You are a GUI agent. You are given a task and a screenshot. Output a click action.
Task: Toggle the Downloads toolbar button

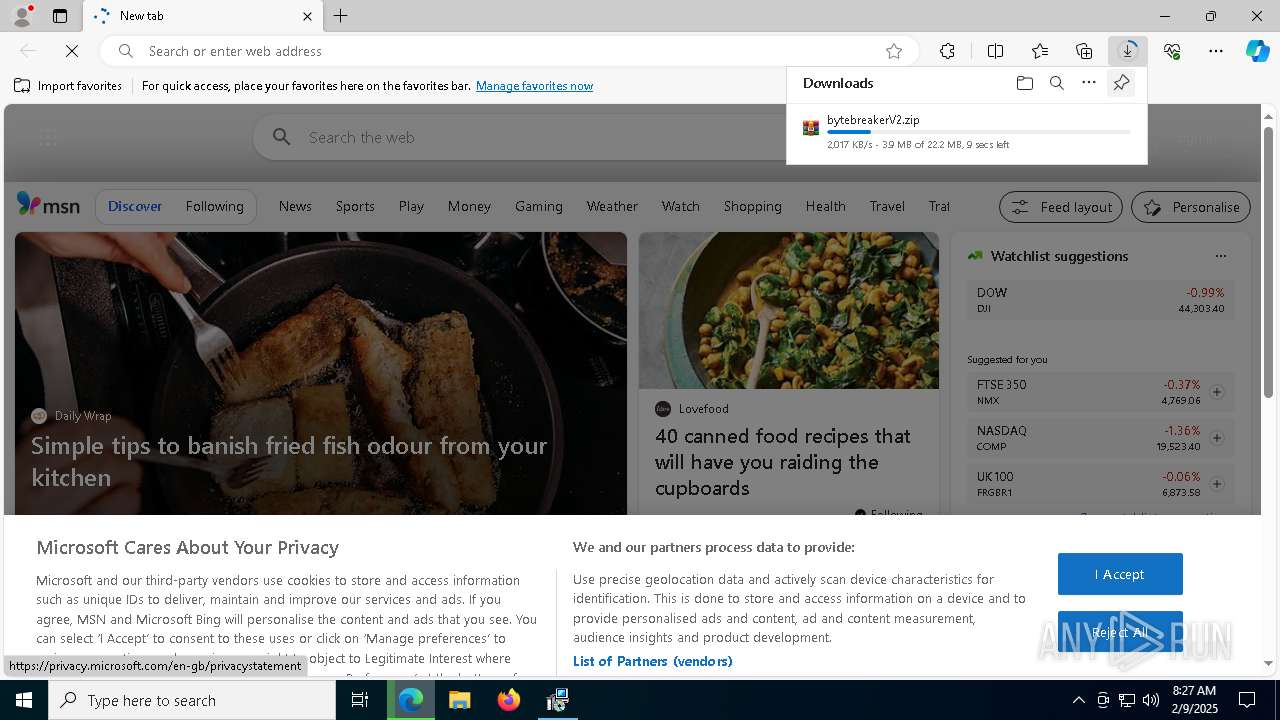pos(1128,51)
